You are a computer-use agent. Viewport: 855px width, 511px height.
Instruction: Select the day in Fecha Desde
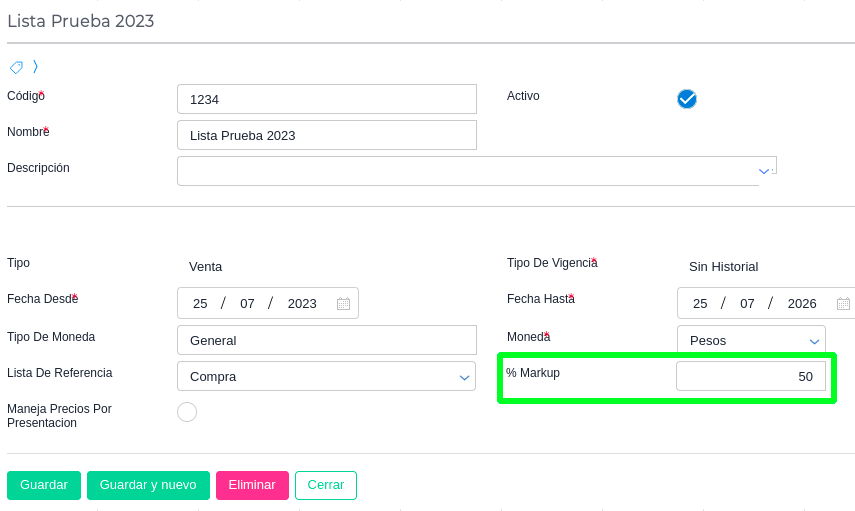[200, 304]
